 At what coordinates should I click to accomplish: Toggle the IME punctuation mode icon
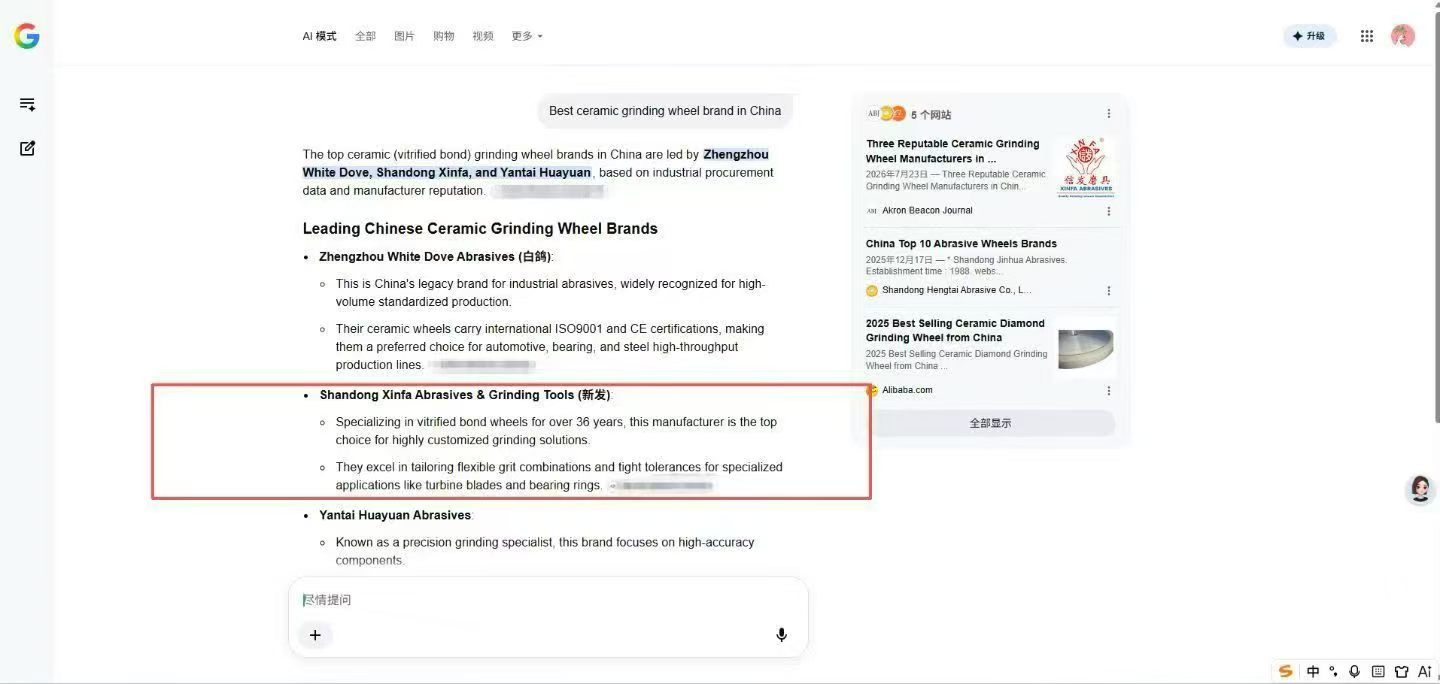click(1333, 671)
